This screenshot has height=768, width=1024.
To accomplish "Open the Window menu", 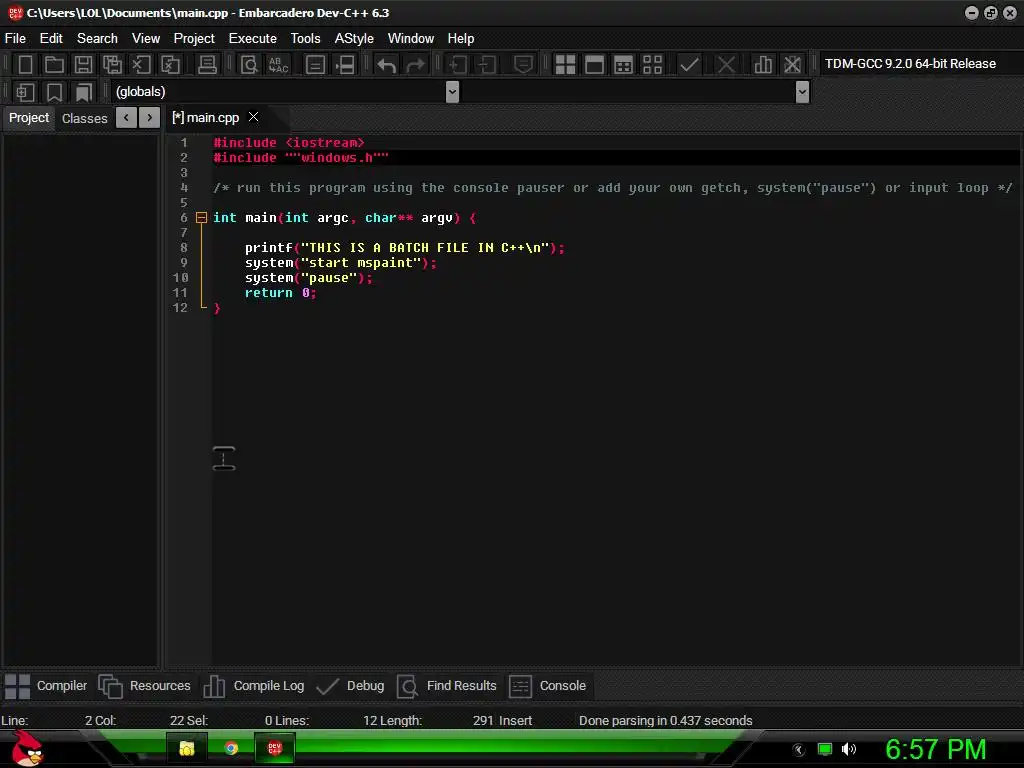I will pyautogui.click(x=411, y=39).
